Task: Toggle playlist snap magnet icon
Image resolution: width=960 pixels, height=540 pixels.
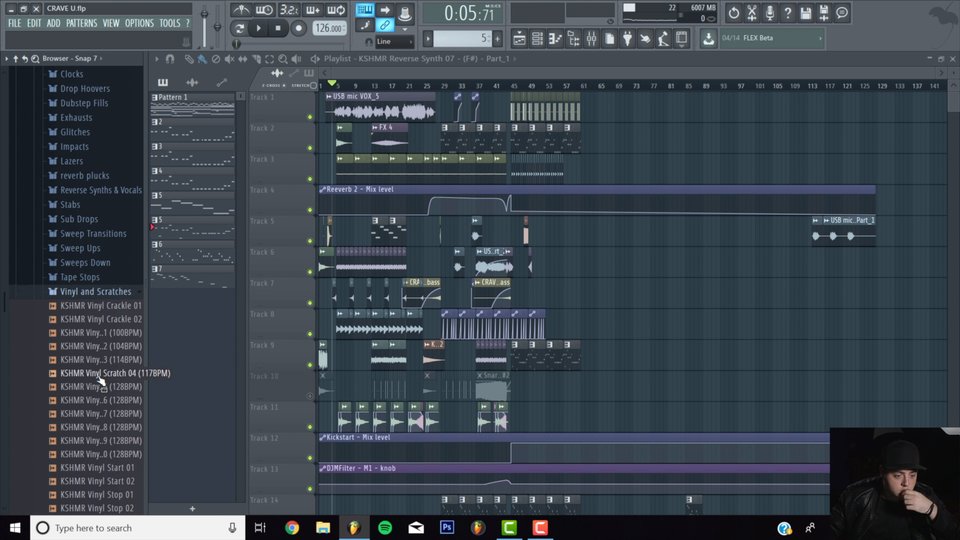Action: (x=170, y=59)
